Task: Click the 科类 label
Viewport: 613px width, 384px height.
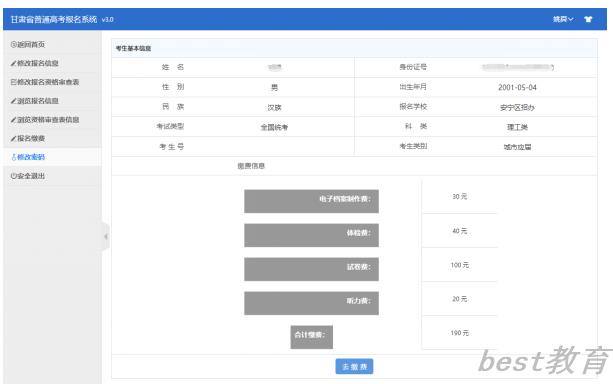Action: coord(416,126)
